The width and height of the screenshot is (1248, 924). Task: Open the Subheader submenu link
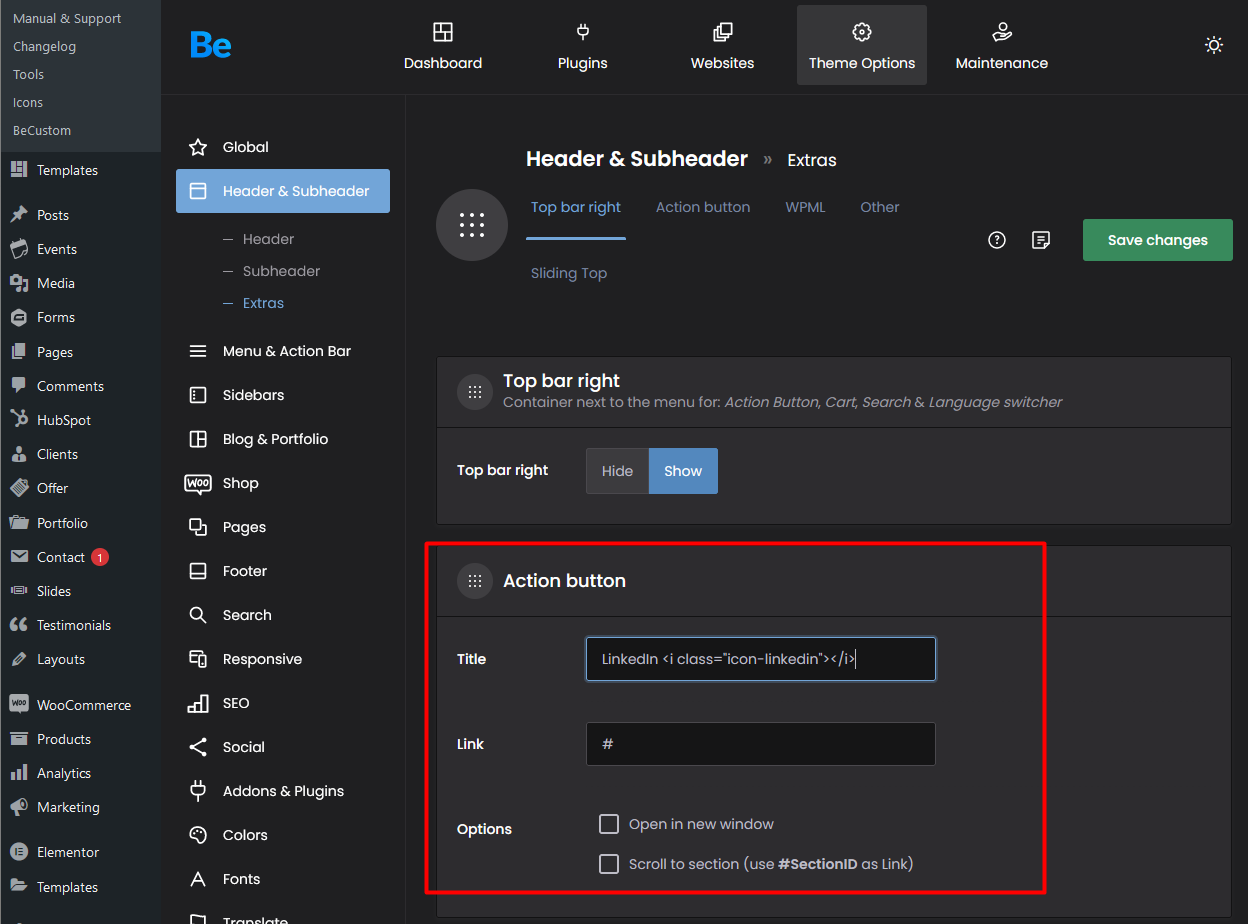tap(281, 271)
